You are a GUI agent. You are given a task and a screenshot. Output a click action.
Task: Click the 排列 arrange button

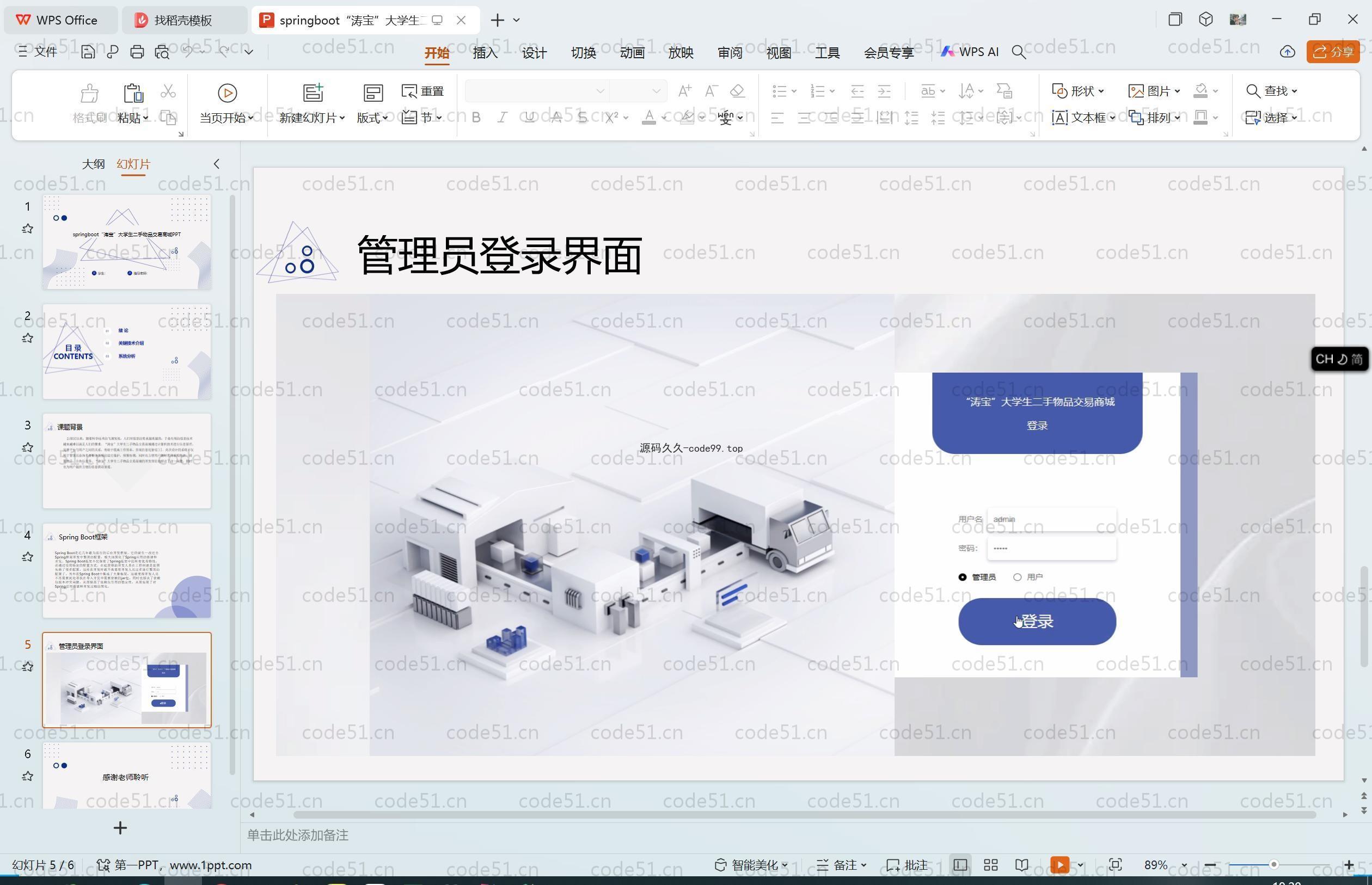tap(1154, 118)
